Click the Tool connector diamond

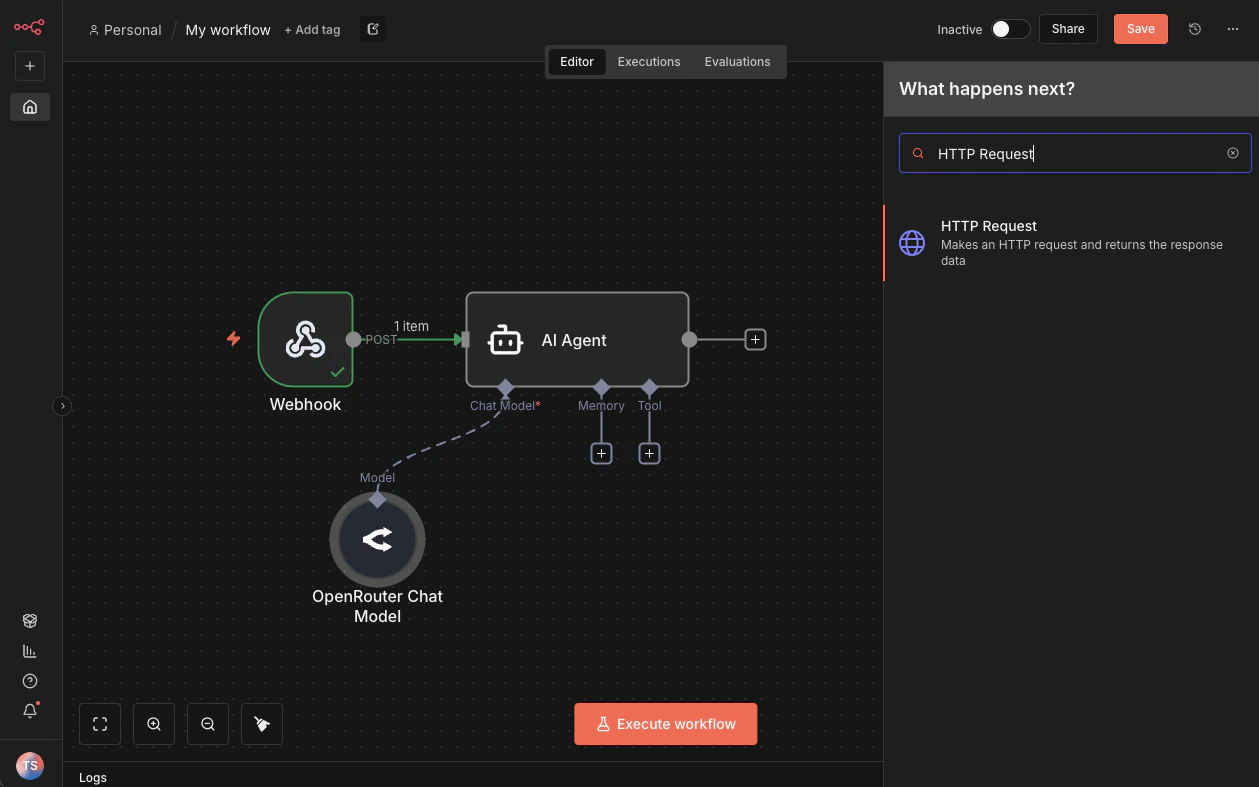pyautogui.click(x=649, y=387)
